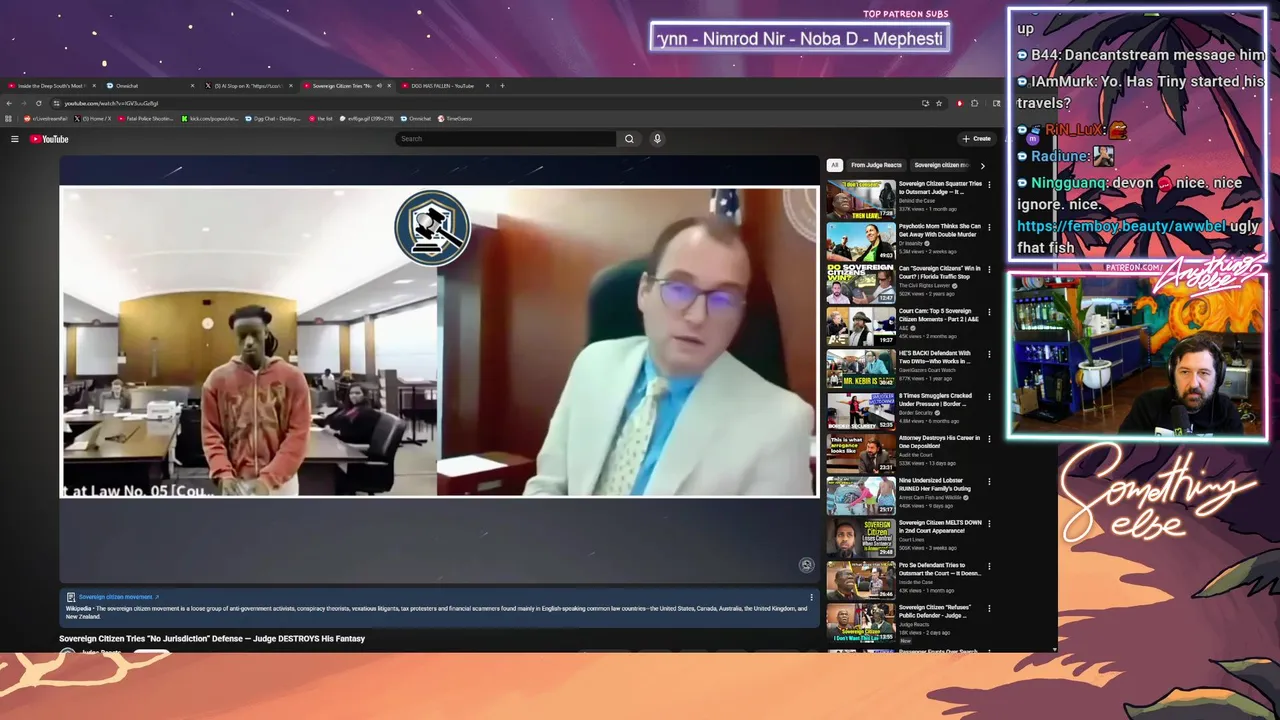Image resolution: width=1280 pixels, height=720 pixels.
Task: Open more options for Sovereign Citizen Squatter video
Action: coord(989,185)
